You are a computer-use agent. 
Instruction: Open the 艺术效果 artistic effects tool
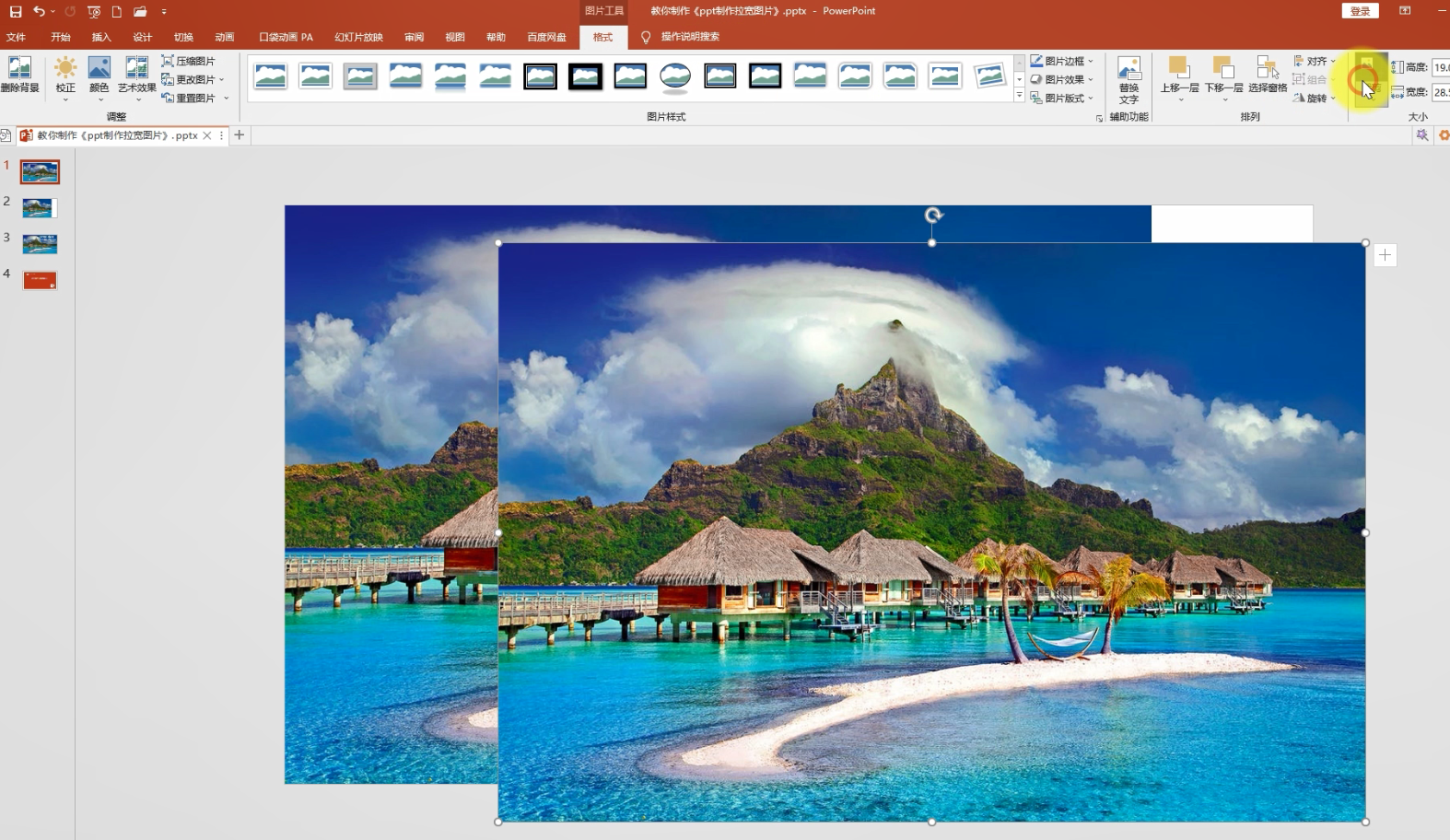(x=136, y=74)
